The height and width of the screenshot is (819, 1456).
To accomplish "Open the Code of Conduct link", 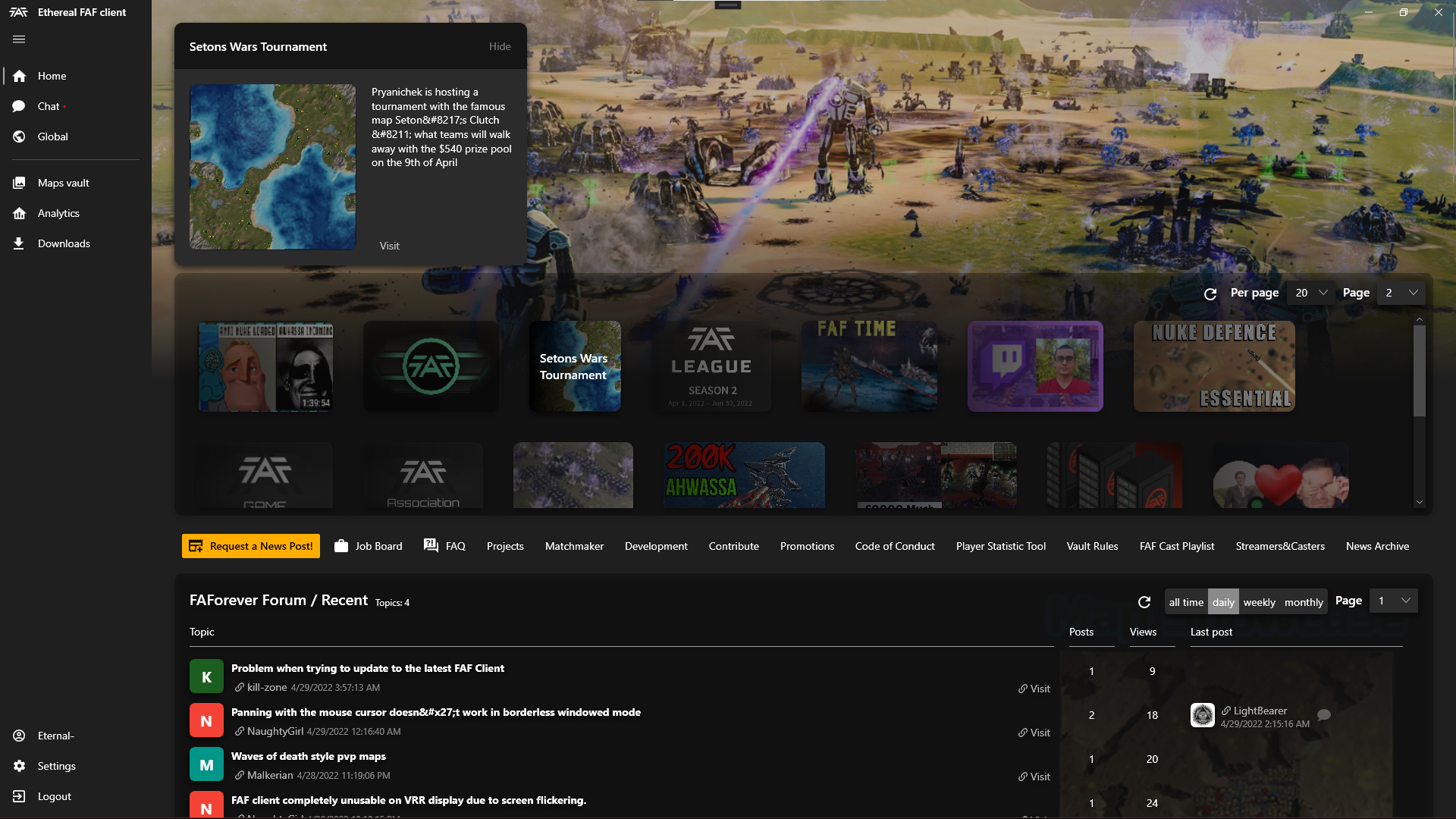I will (x=895, y=546).
